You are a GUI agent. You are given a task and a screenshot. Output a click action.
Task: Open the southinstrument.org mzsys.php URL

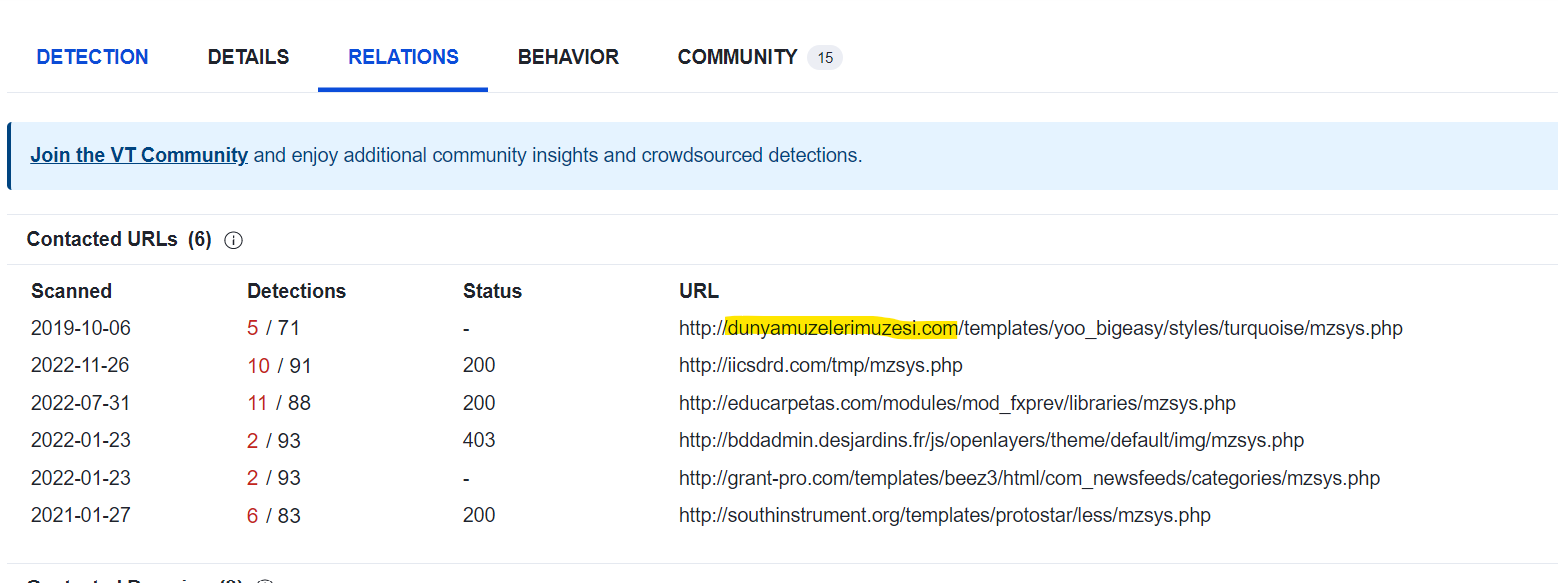944,516
